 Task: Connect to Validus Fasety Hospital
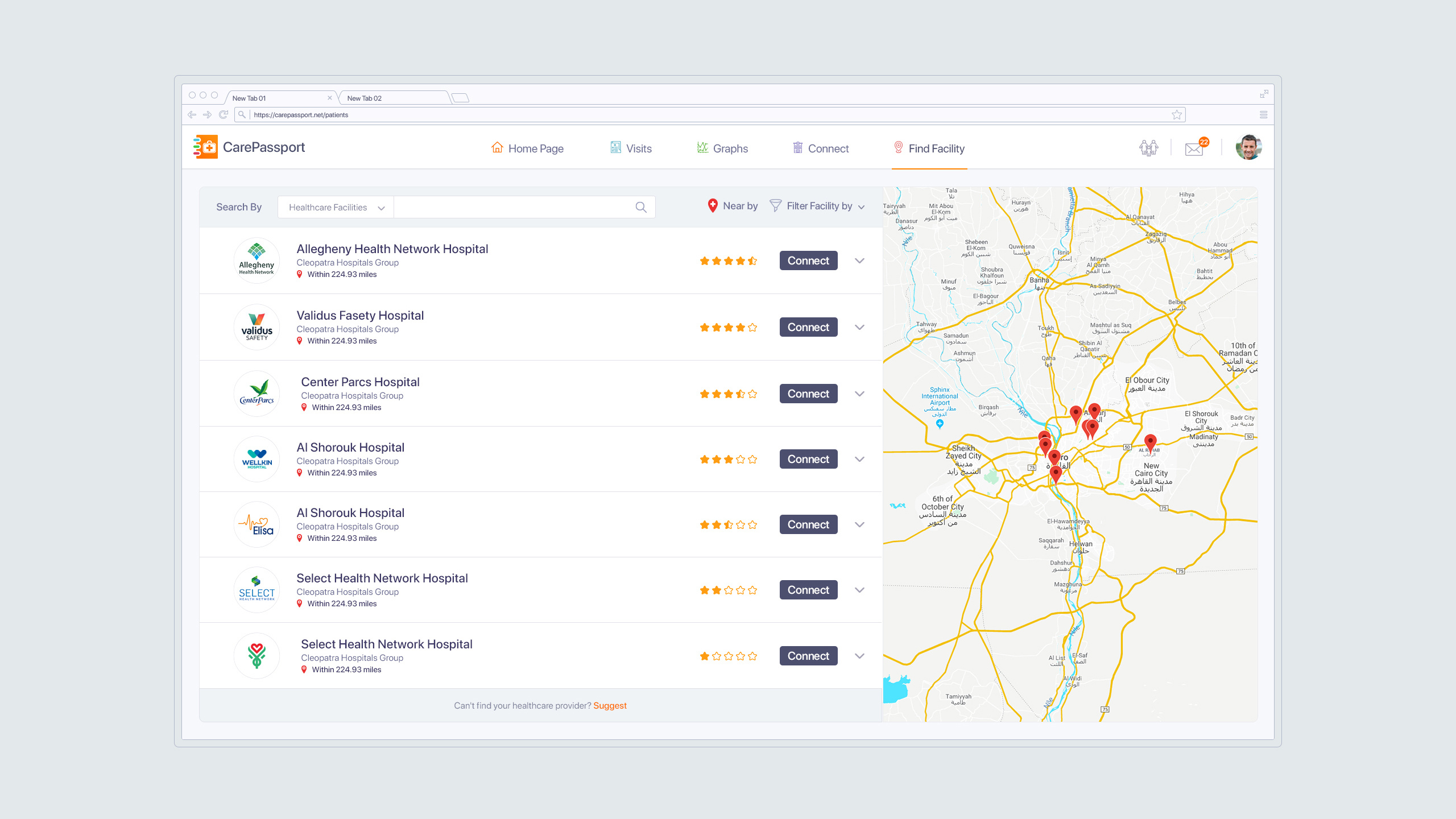(x=808, y=327)
